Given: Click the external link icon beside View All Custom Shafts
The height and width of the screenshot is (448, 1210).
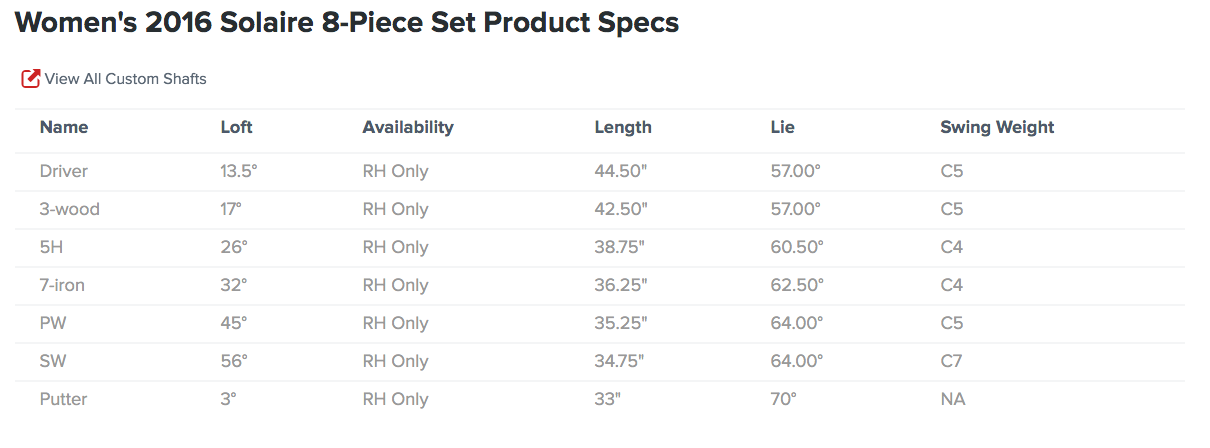Looking at the screenshot, I should (x=31, y=78).
